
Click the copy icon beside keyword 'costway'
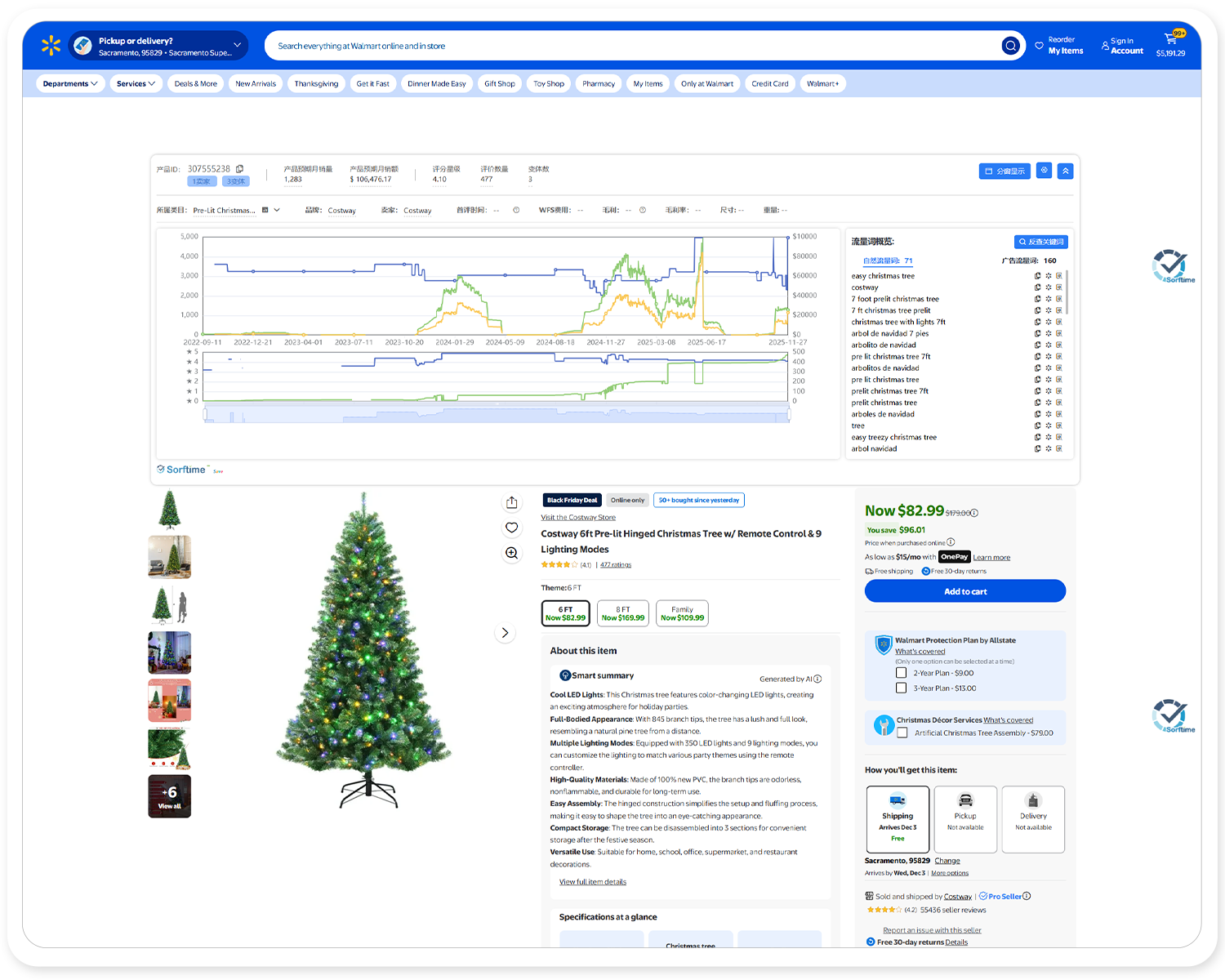1037,287
